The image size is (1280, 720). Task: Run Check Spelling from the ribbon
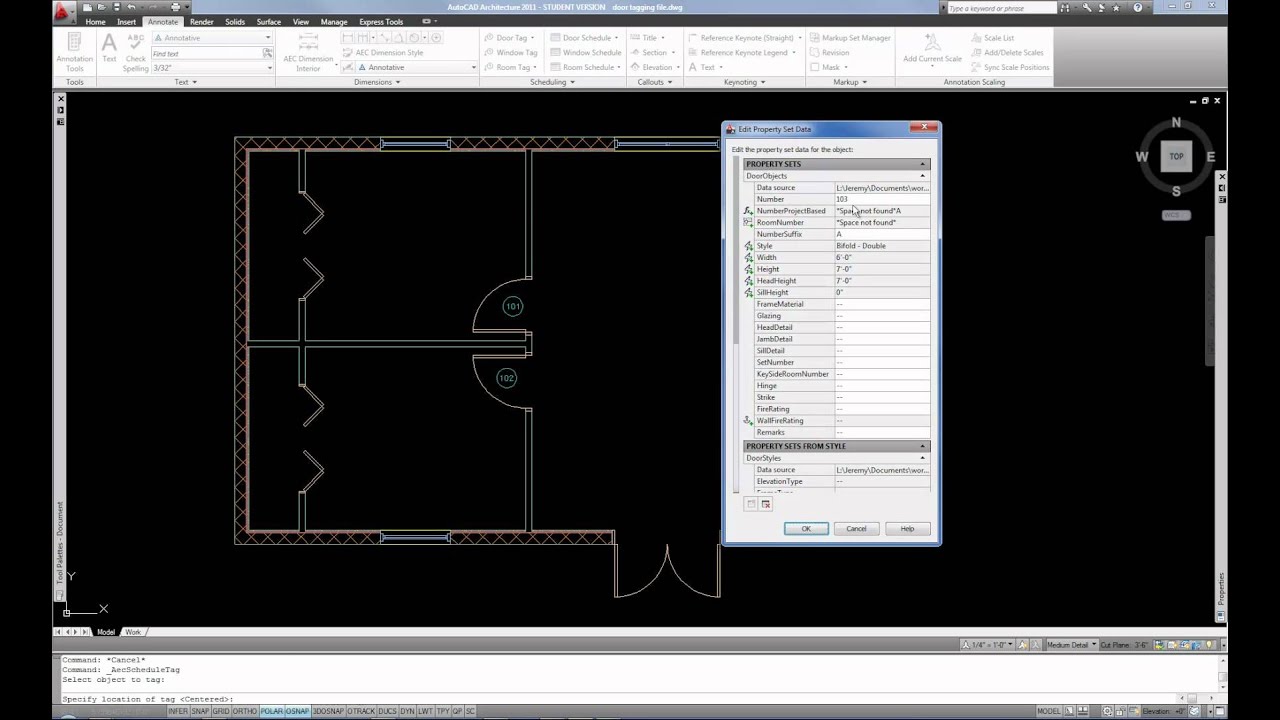coord(136,52)
